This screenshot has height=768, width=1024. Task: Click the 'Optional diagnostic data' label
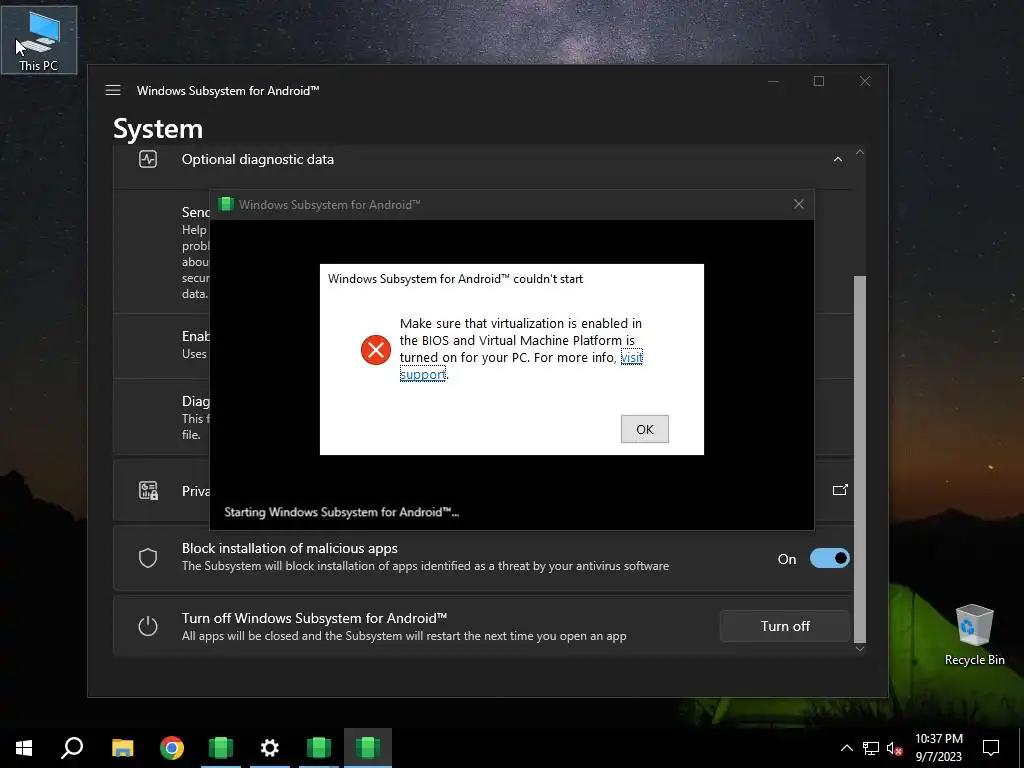coord(257,159)
